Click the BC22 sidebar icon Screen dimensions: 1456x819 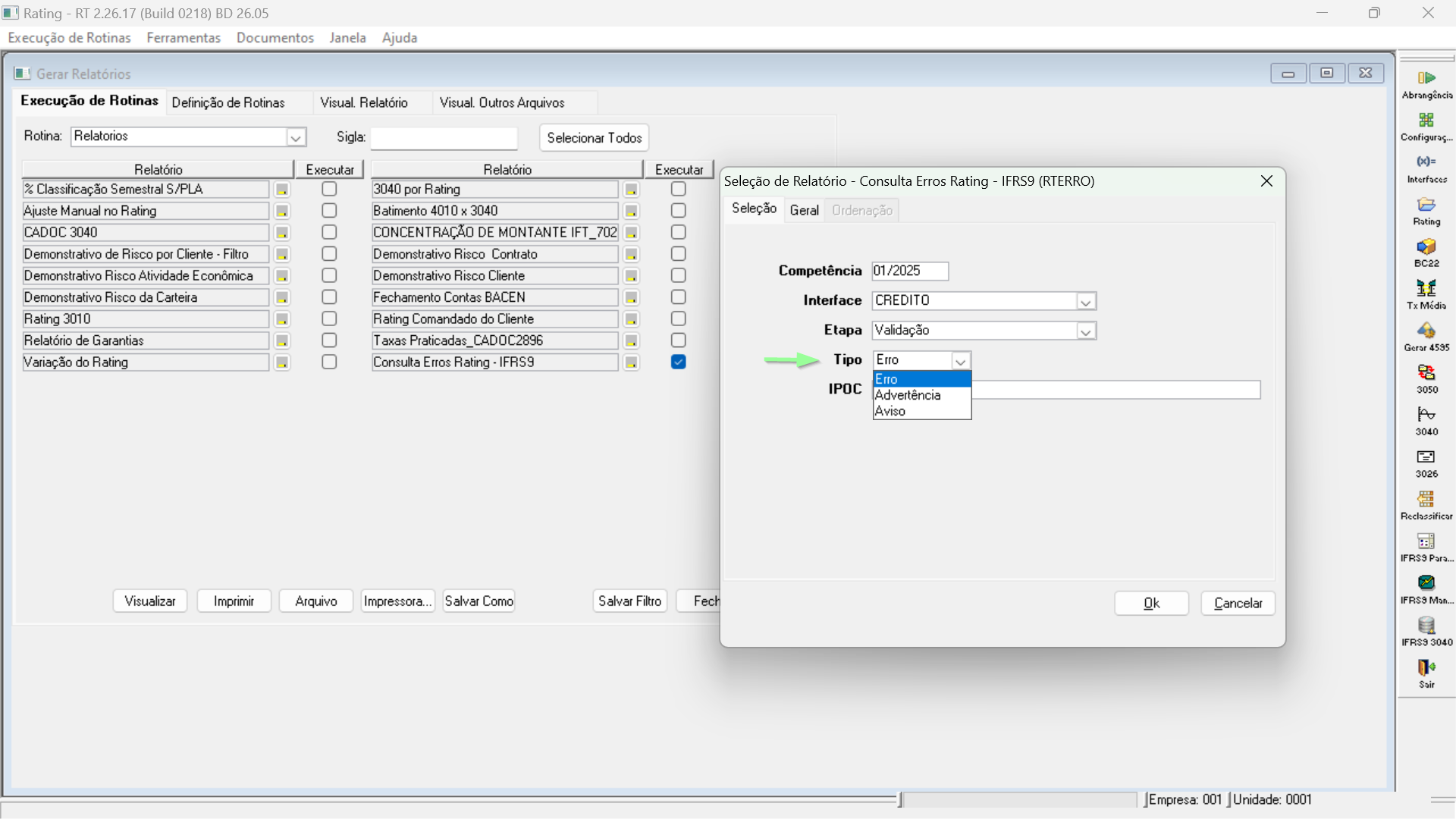pyautogui.click(x=1426, y=247)
